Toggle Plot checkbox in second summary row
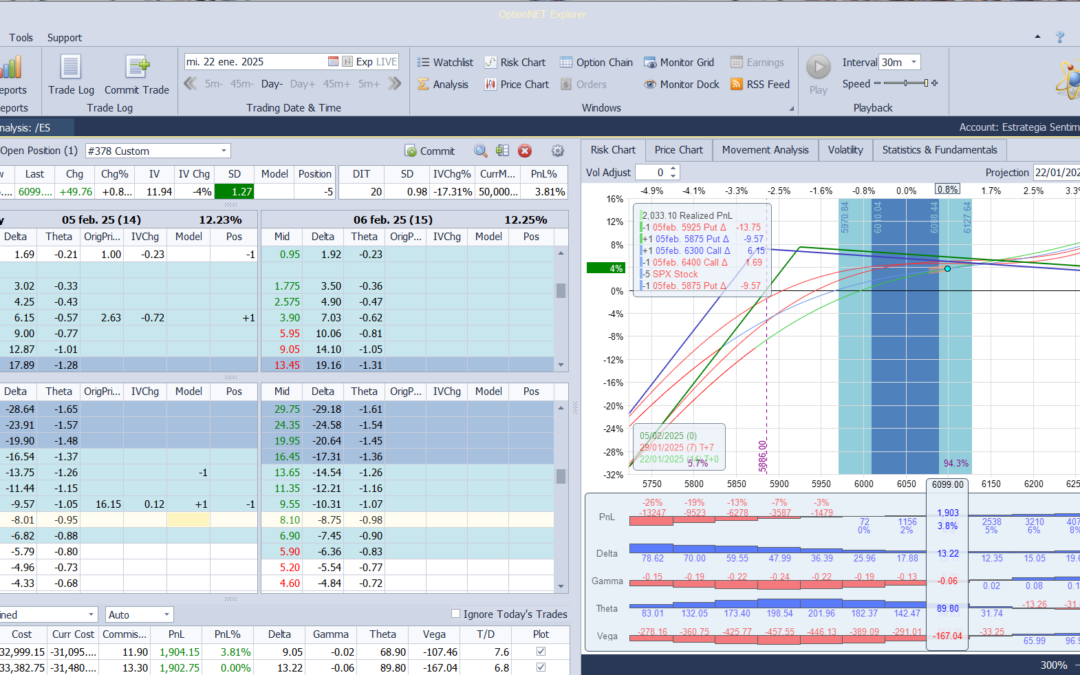 click(541, 667)
